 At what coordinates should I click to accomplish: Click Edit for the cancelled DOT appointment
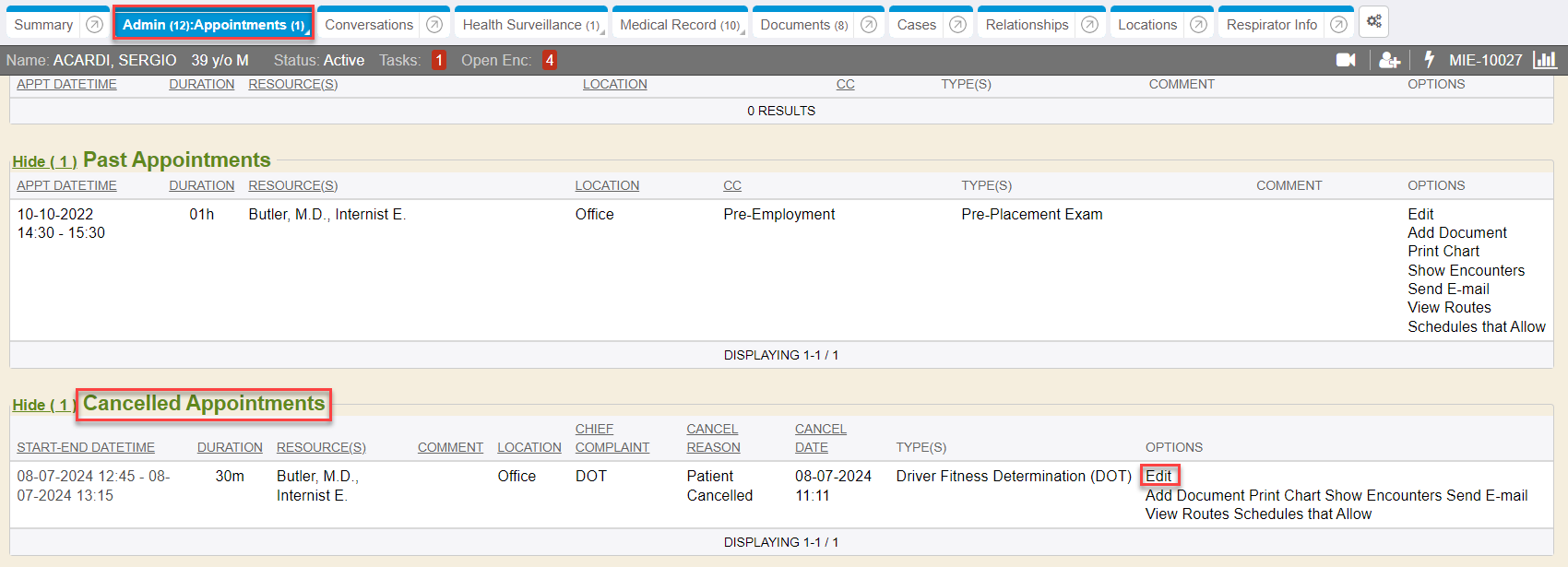1158,477
